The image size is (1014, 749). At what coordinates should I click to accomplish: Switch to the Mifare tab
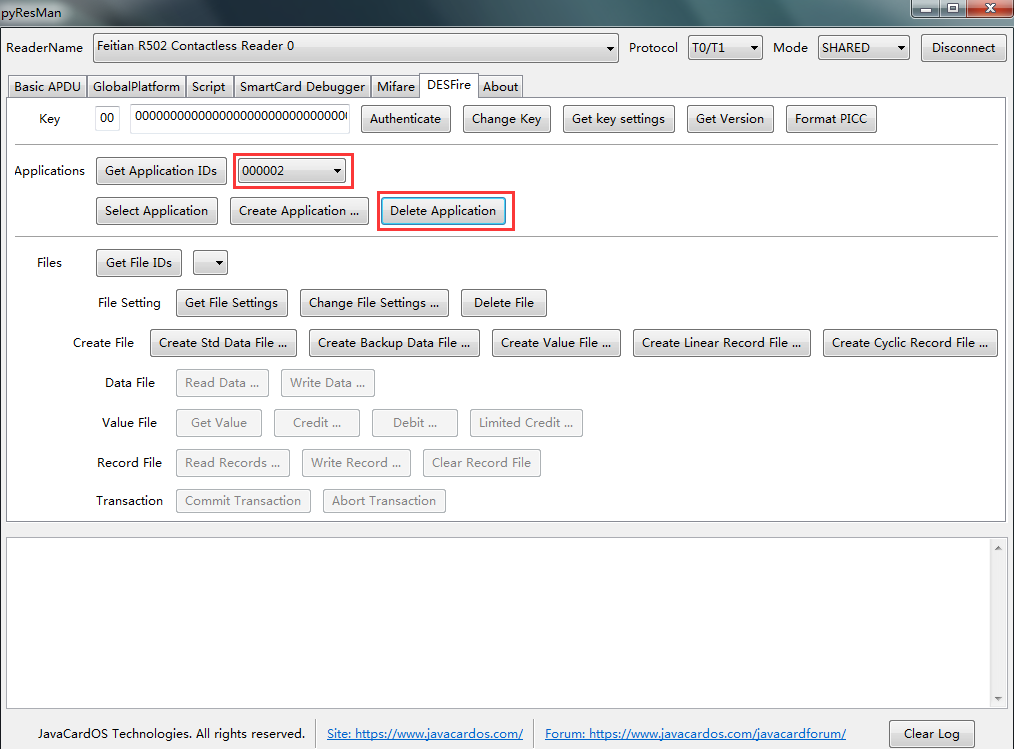[396, 87]
